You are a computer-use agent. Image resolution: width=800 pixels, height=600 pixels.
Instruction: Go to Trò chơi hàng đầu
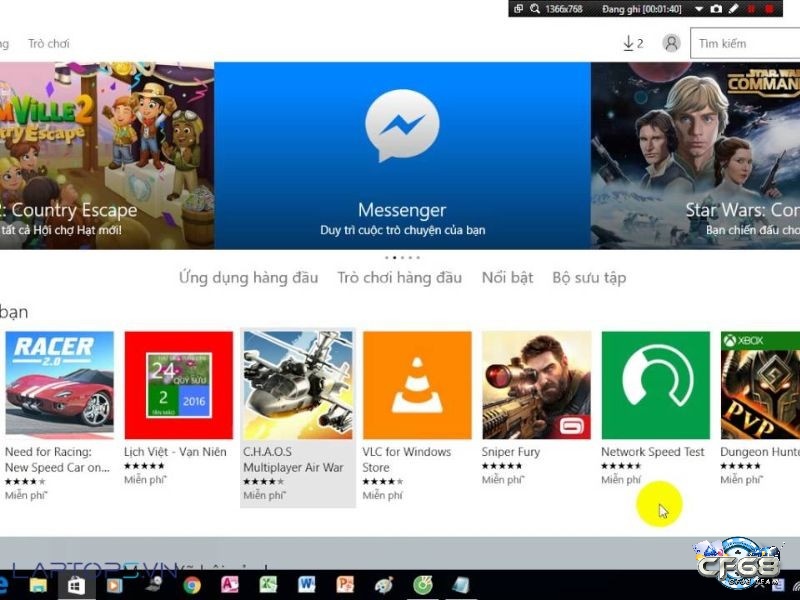tap(399, 278)
